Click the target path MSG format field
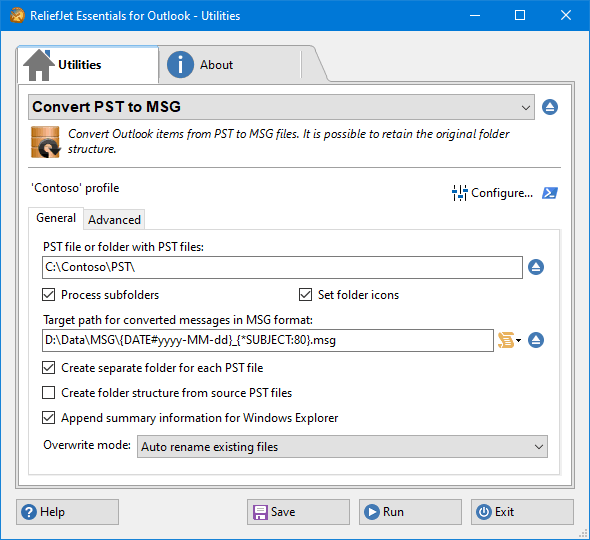Image resolution: width=590 pixels, height=540 pixels. [268, 341]
